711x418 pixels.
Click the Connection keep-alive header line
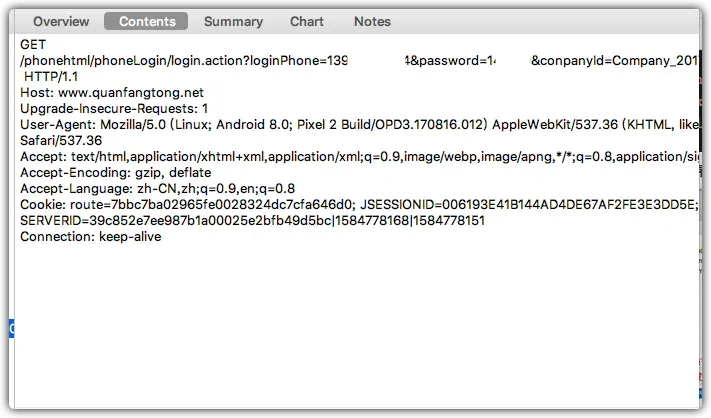[91, 237]
